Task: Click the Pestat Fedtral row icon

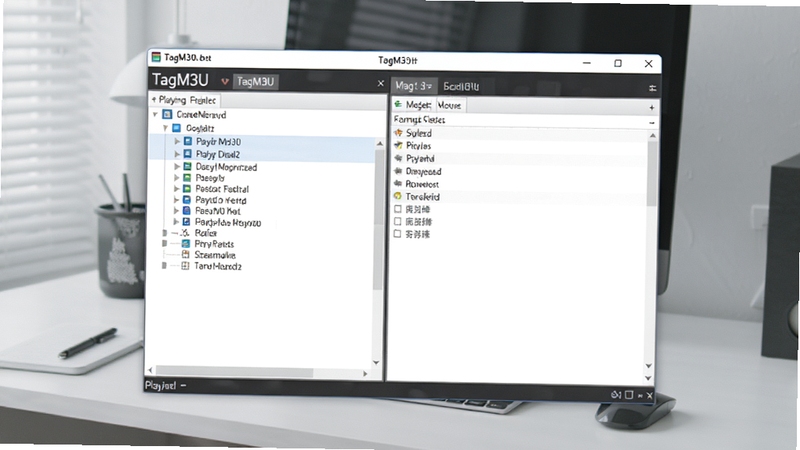Action: coord(187,189)
